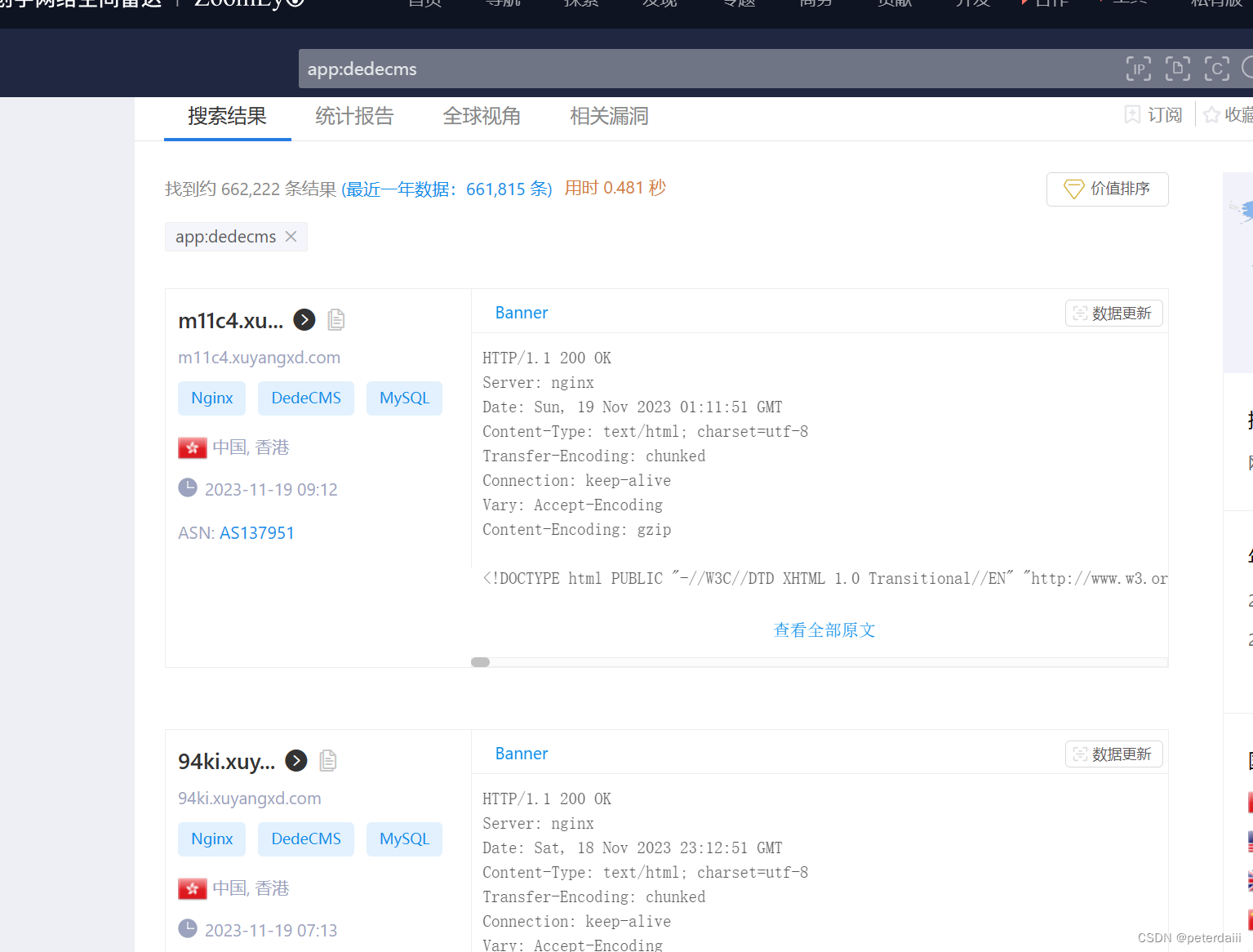Click the IP search icon in search bar
Screen dimensions: 1253x952
[x=1138, y=69]
